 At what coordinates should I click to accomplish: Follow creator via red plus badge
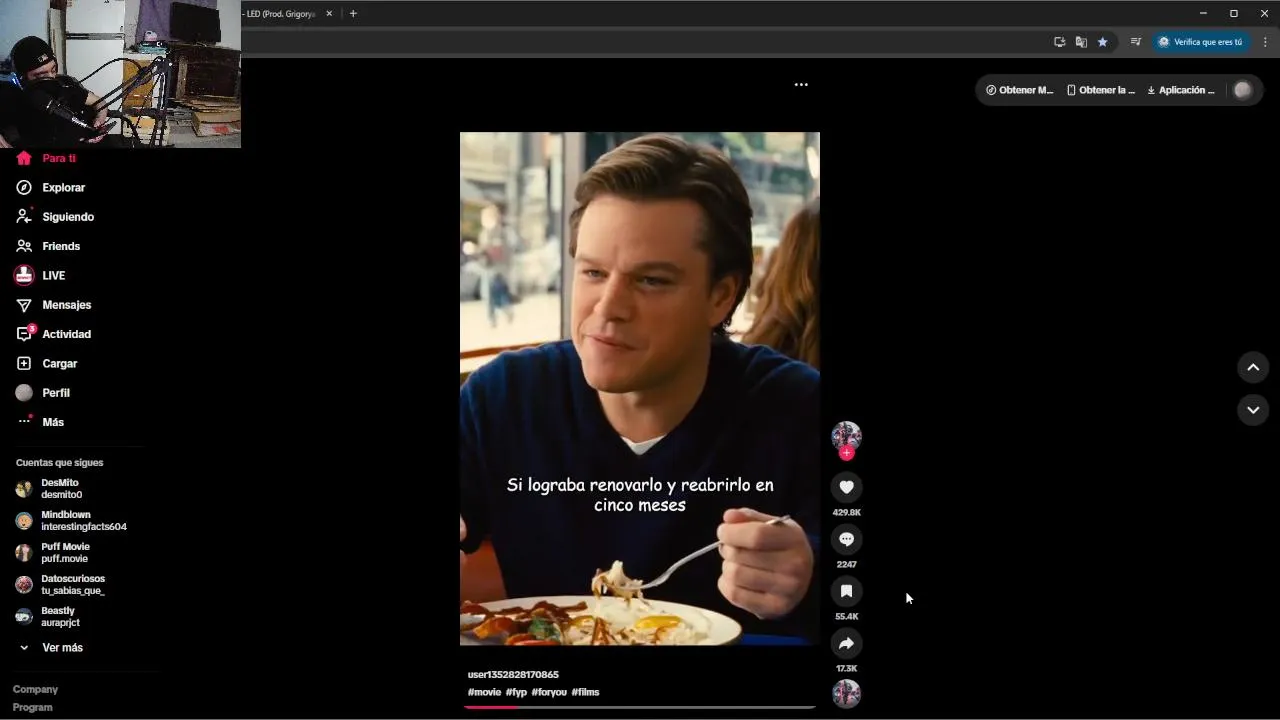point(846,453)
